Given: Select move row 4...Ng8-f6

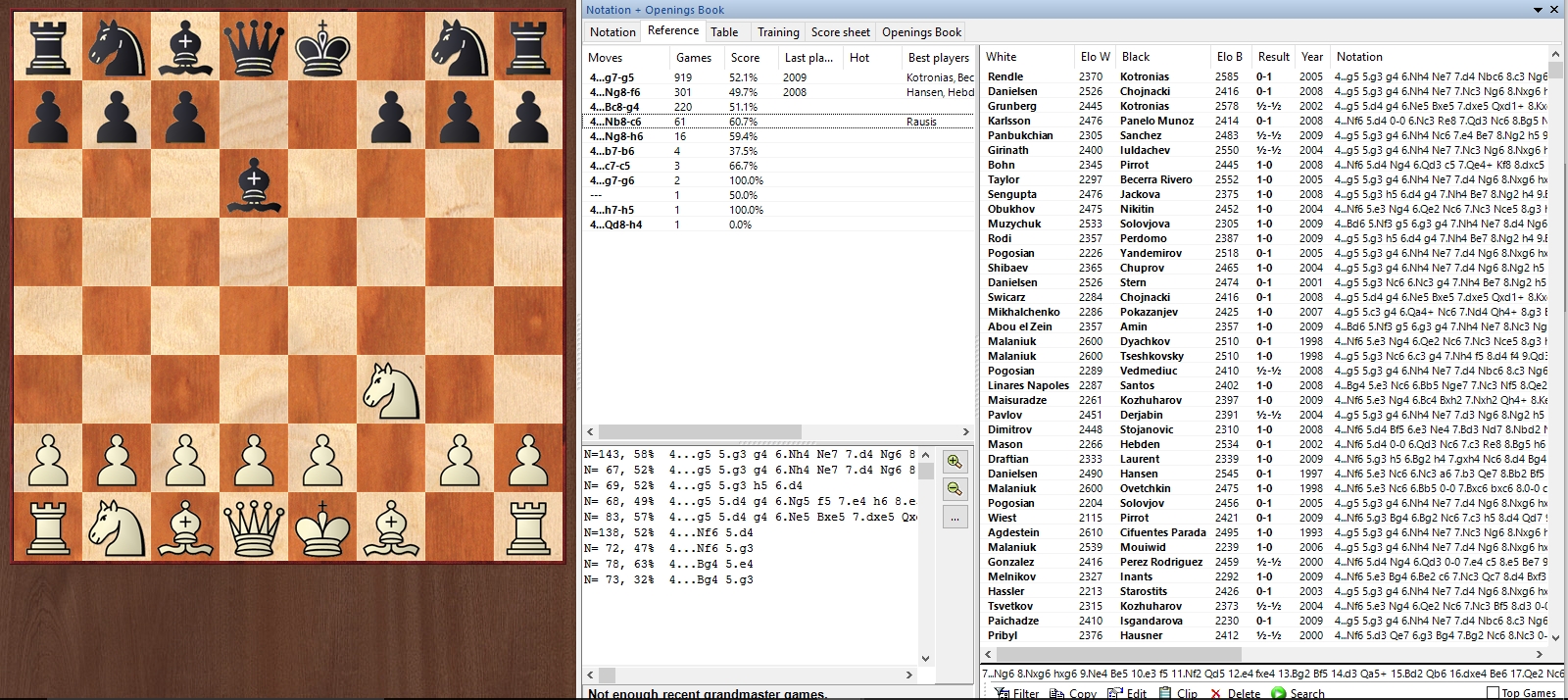Looking at the screenshot, I should 779,92.
